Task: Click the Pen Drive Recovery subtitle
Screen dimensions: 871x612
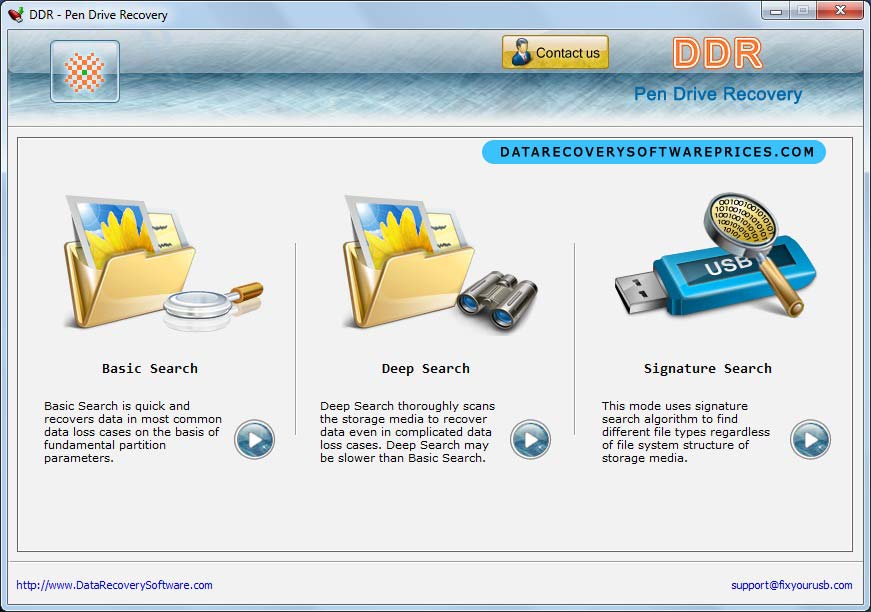Action: click(x=718, y=94)
